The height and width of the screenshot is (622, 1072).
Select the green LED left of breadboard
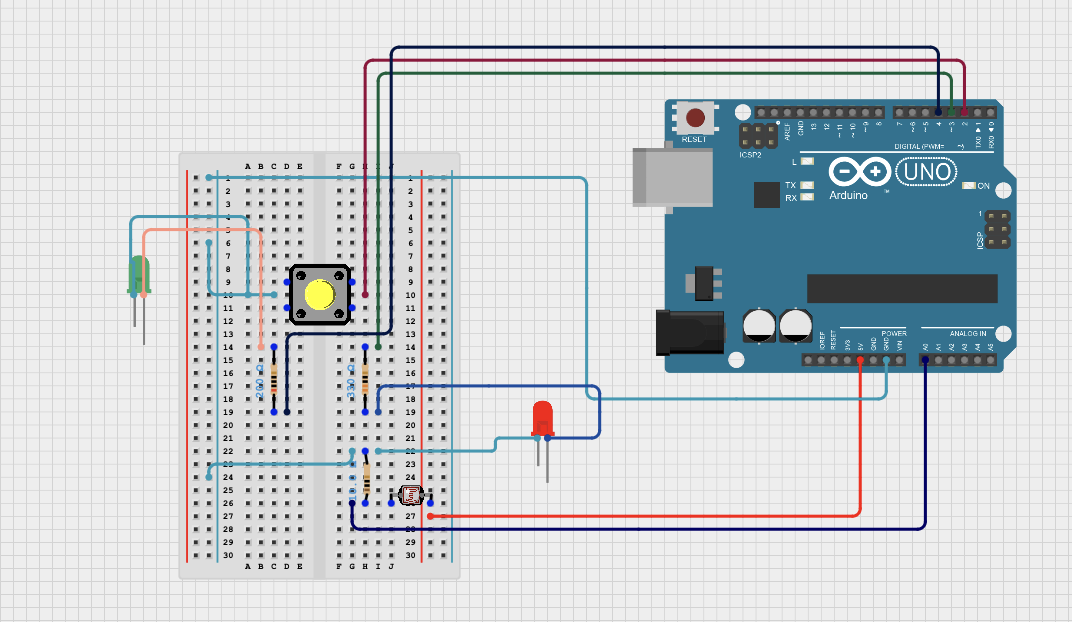(x=138, y=274)
